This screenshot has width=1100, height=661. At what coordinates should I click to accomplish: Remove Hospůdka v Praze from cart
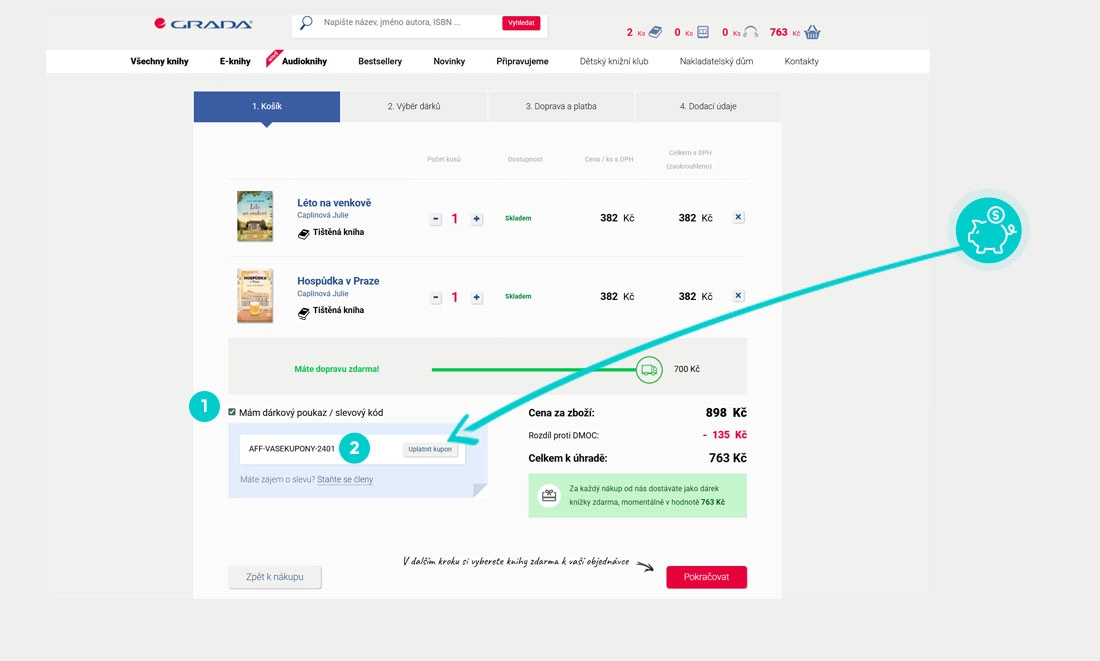pyautogui.click(x=738, y=296)
